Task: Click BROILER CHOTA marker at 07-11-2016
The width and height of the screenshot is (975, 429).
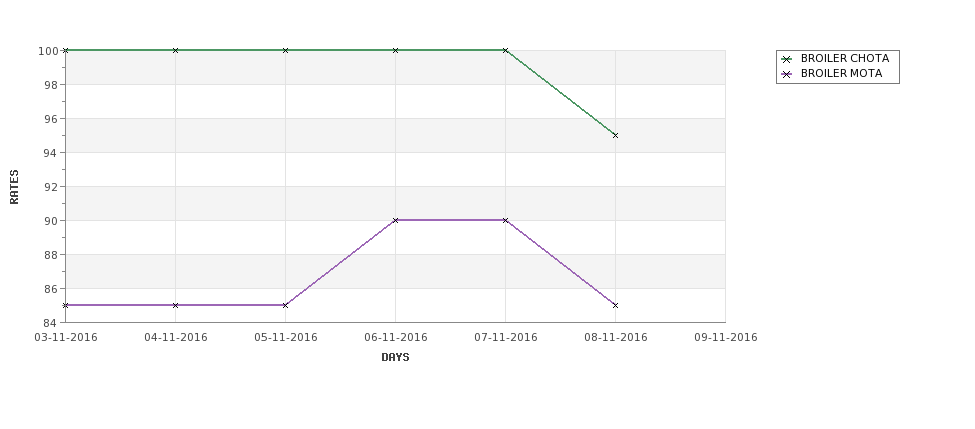Action: pos(506,50)
